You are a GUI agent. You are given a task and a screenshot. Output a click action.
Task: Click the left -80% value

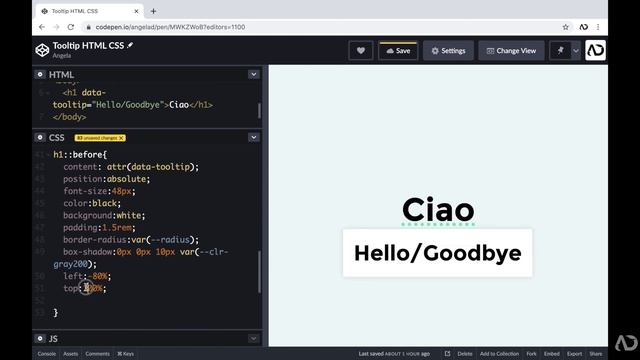click(x=98, y=276)
